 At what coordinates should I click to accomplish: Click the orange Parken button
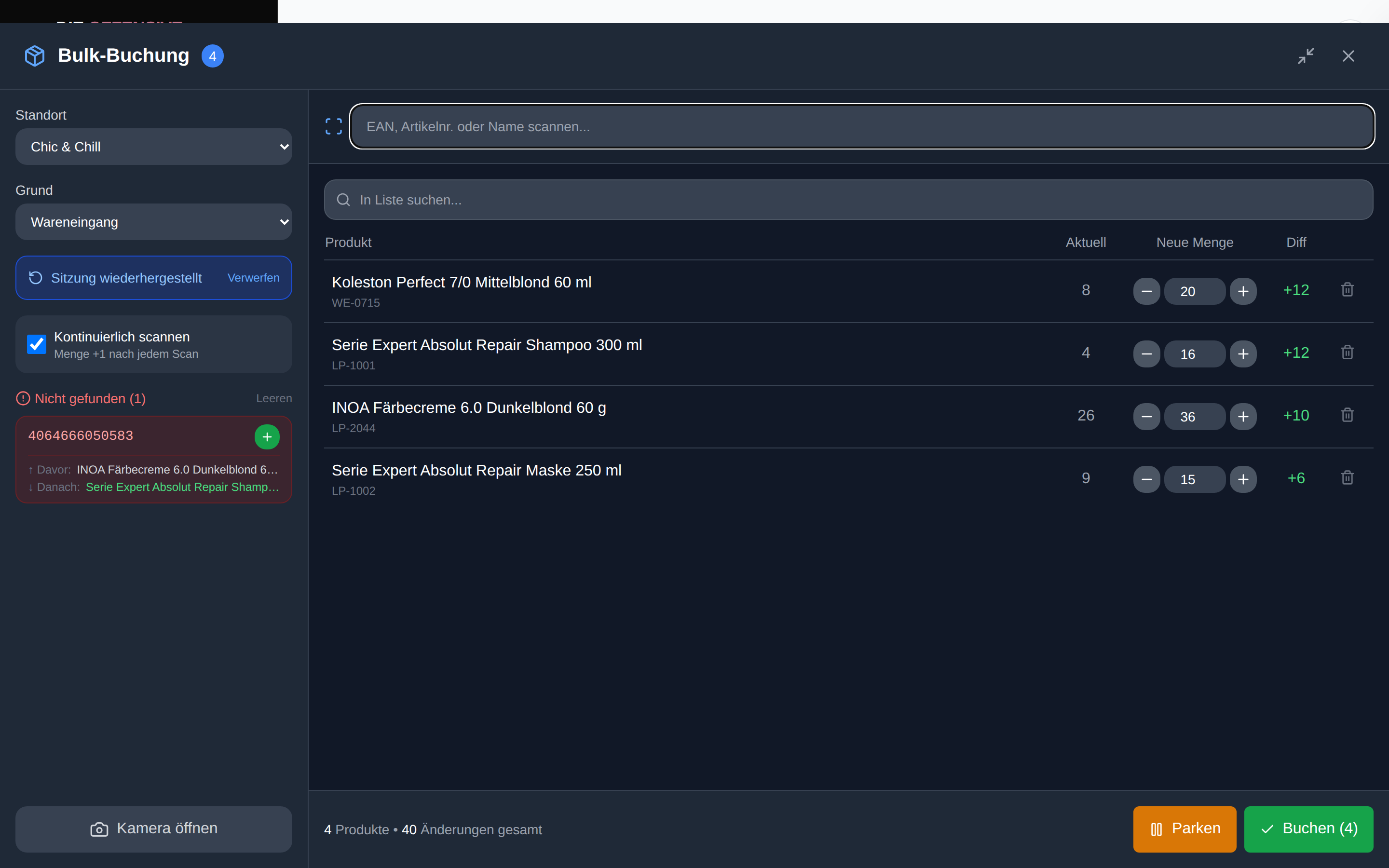point(1185,829)
